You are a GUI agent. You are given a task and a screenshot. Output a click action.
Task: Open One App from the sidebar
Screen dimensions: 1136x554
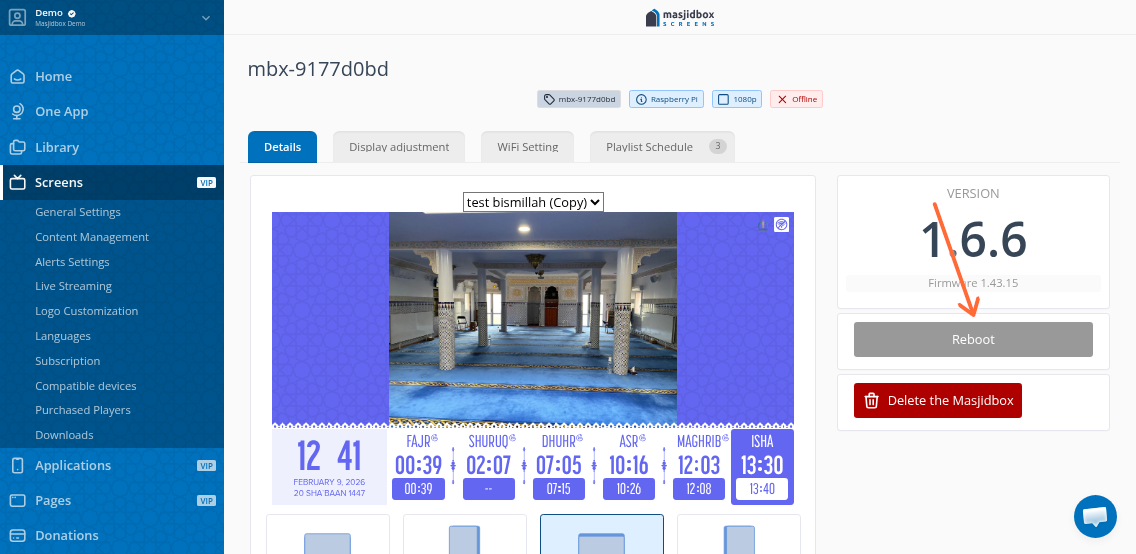click(x=61, y=112)
